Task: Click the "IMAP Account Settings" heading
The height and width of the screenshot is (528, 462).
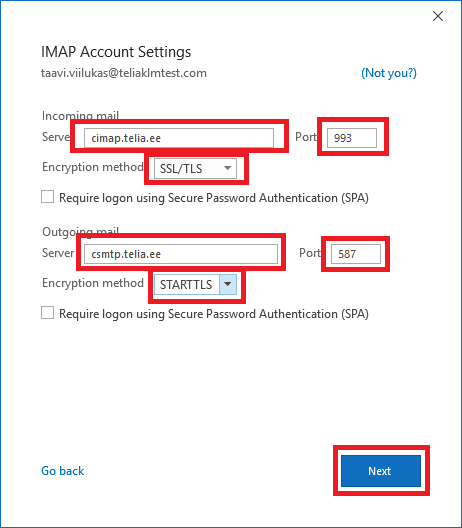Action: 116,52
